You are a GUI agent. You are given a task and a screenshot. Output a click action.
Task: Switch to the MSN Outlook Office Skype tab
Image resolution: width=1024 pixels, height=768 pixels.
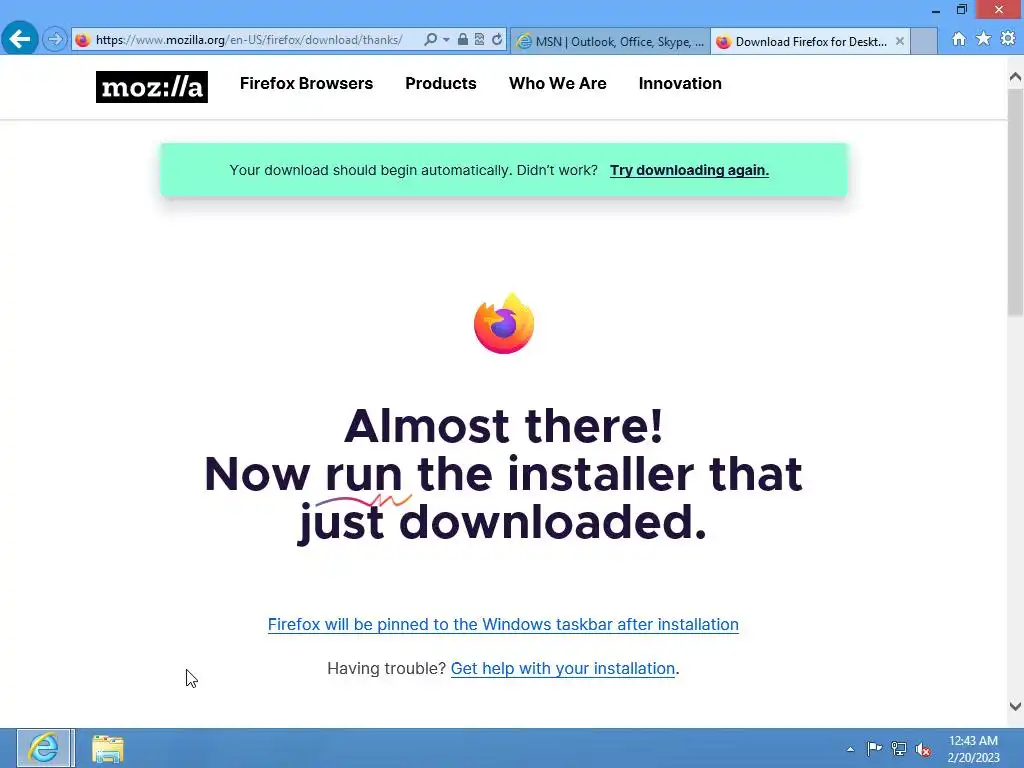click(611, 41)
